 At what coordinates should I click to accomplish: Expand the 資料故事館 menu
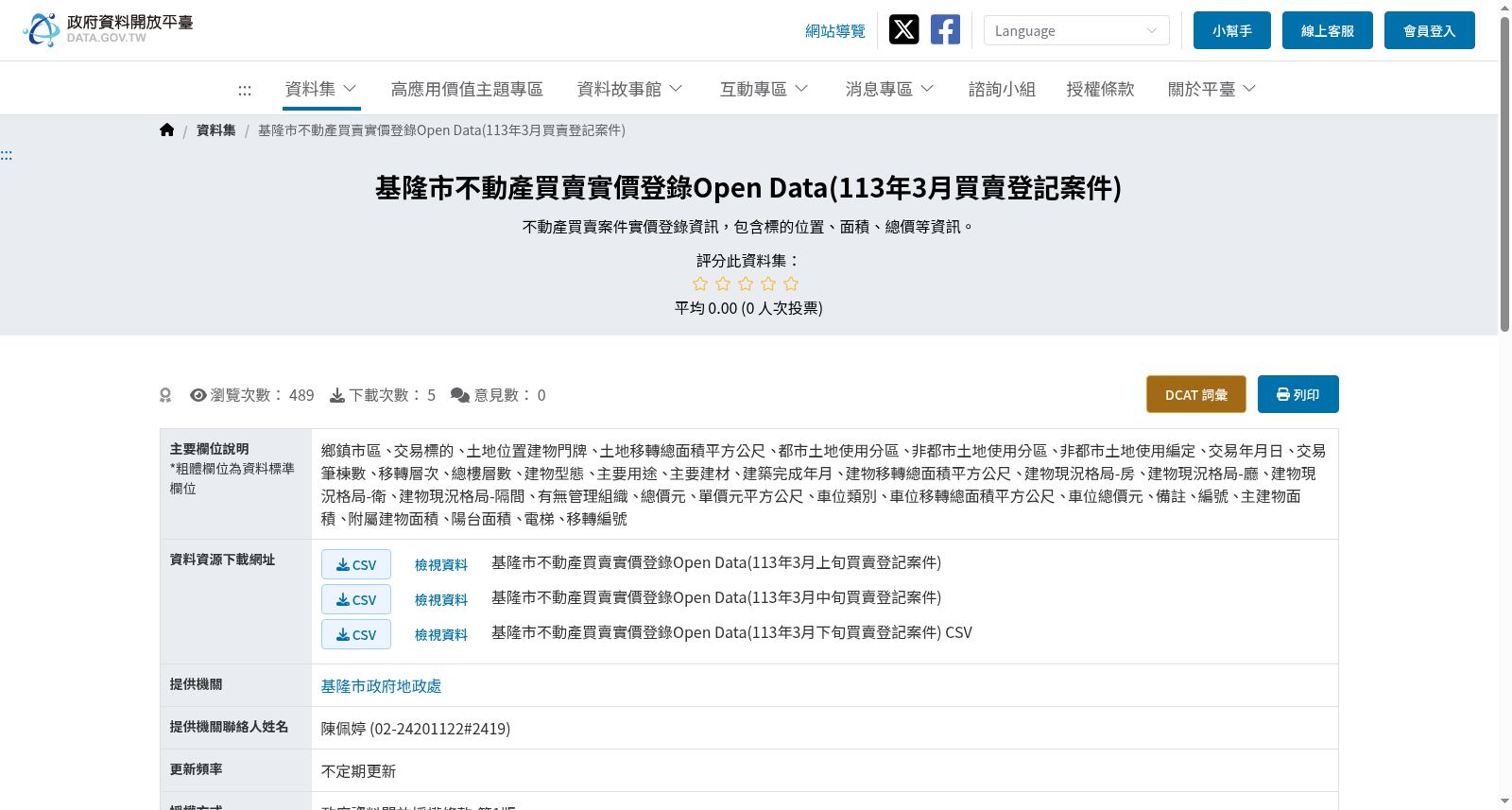point(630,89)
